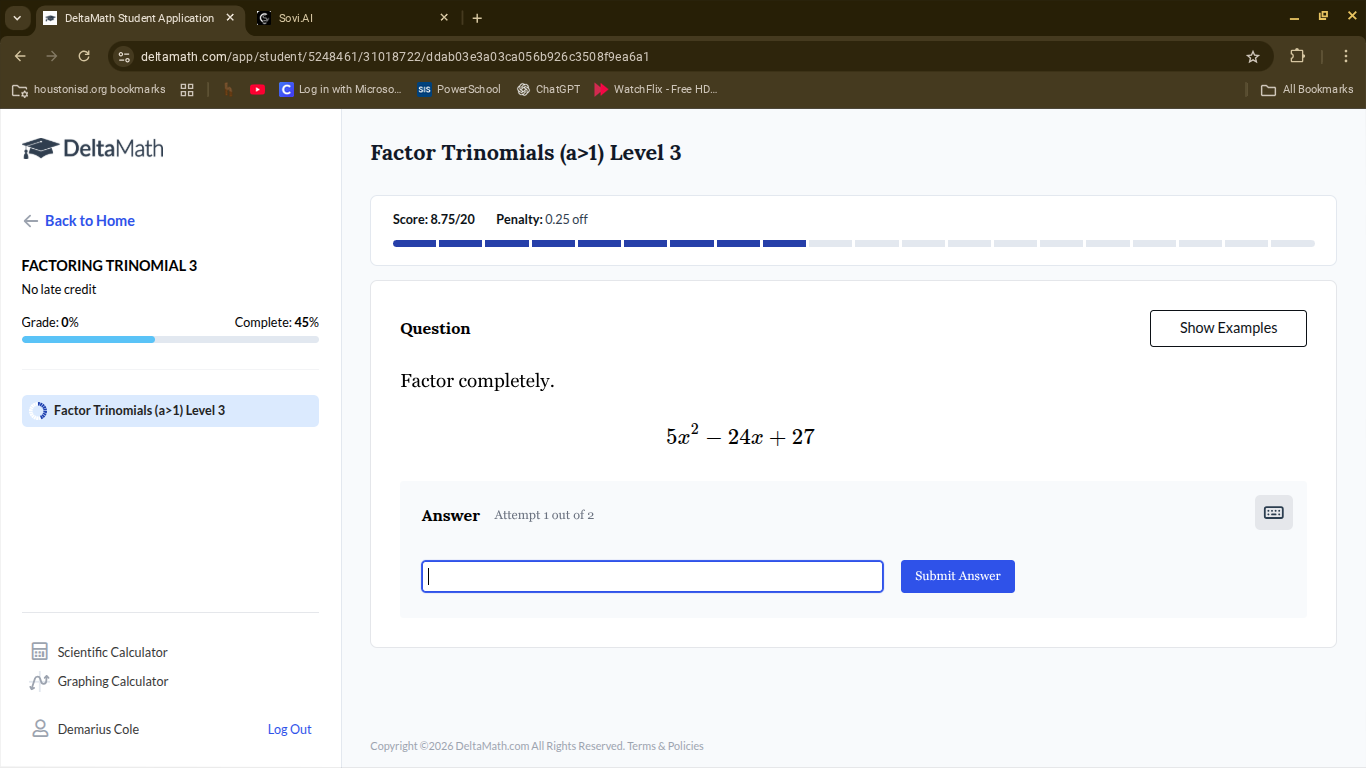This screenshot has height=768, width=1366.
Task: Open All Bookmarks folder
Action: tap(1307, 89)
